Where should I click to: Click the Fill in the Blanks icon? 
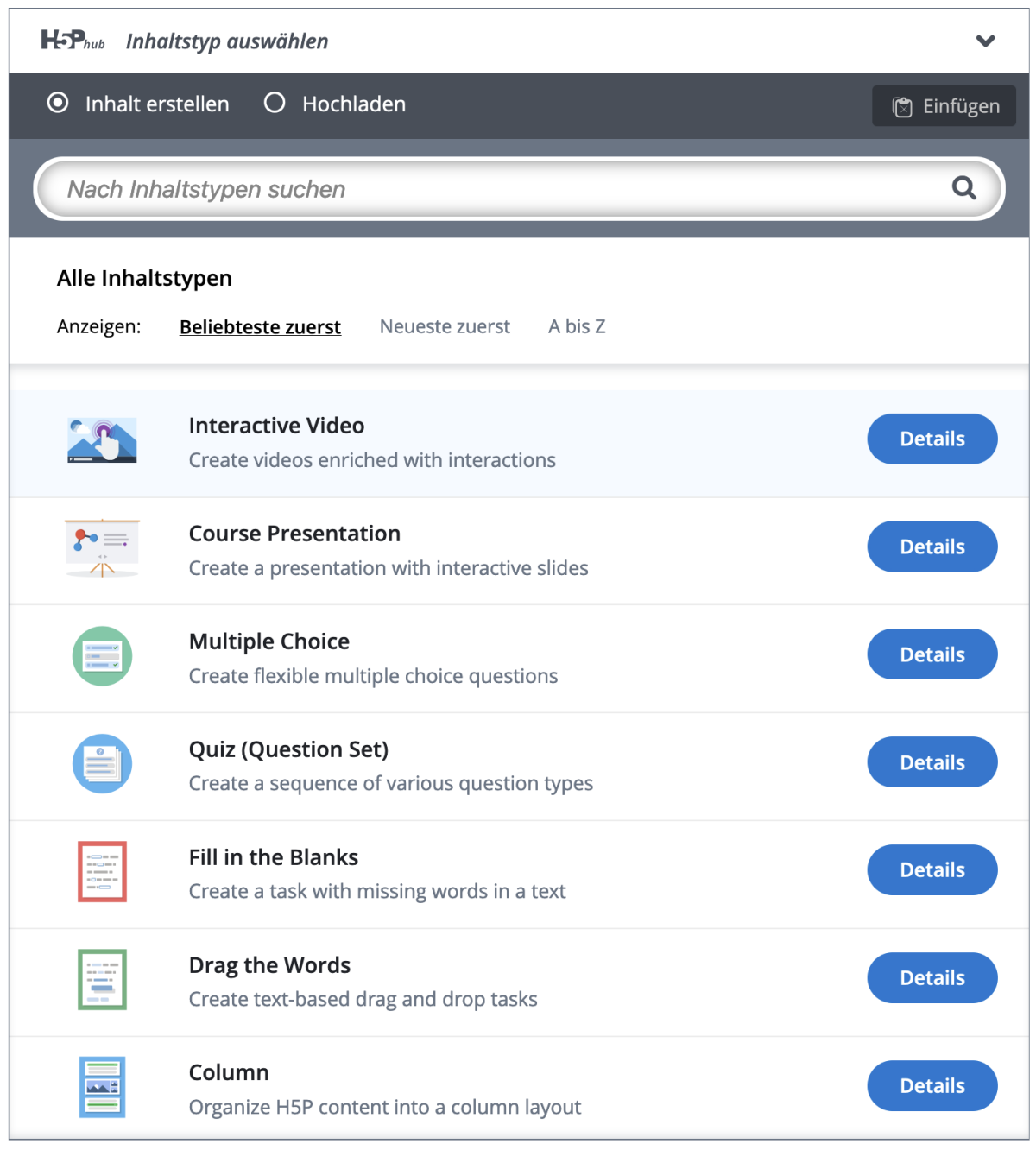pyautogui.click(x=102, y=872)
